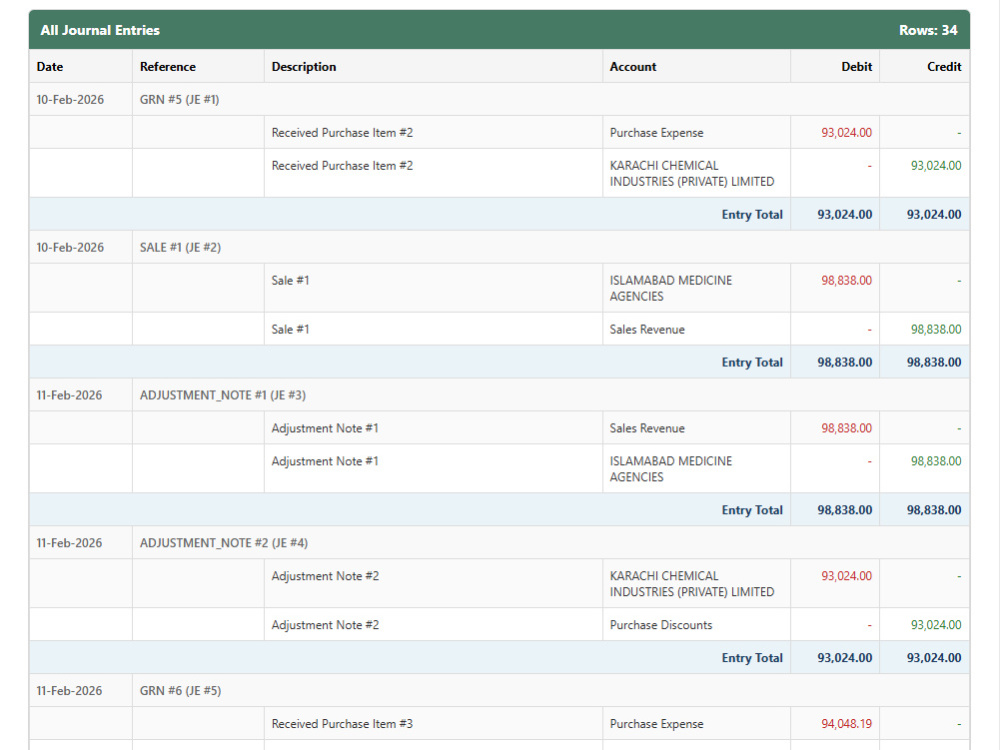Click Entry Total label for SALE #1 entry
This screenshot has height=750, width=1000.
point(752,362)
